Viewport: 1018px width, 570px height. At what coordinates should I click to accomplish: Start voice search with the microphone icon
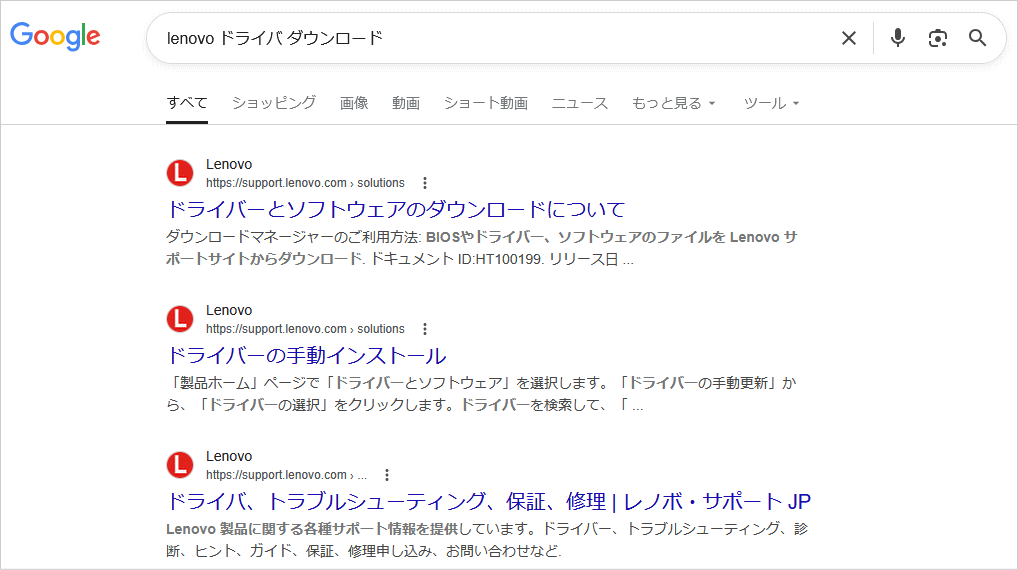tap(898, 38)
